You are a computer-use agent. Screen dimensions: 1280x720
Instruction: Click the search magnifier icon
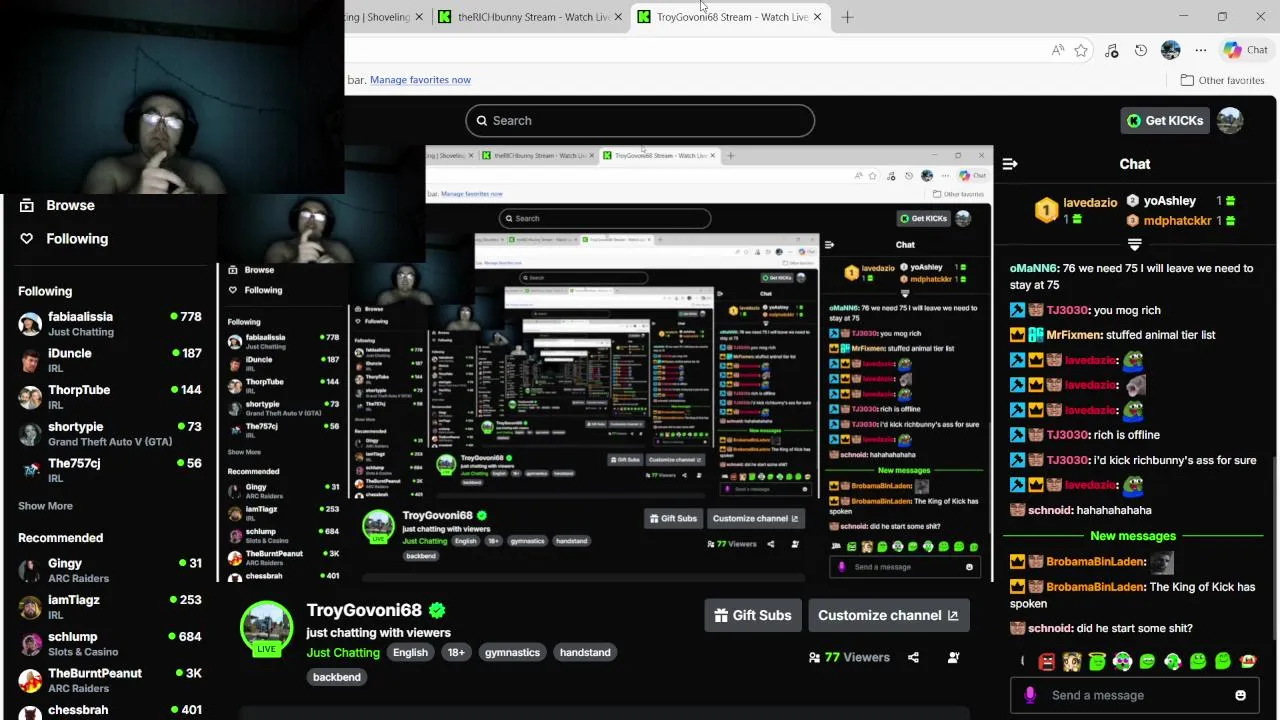point(481,120)
